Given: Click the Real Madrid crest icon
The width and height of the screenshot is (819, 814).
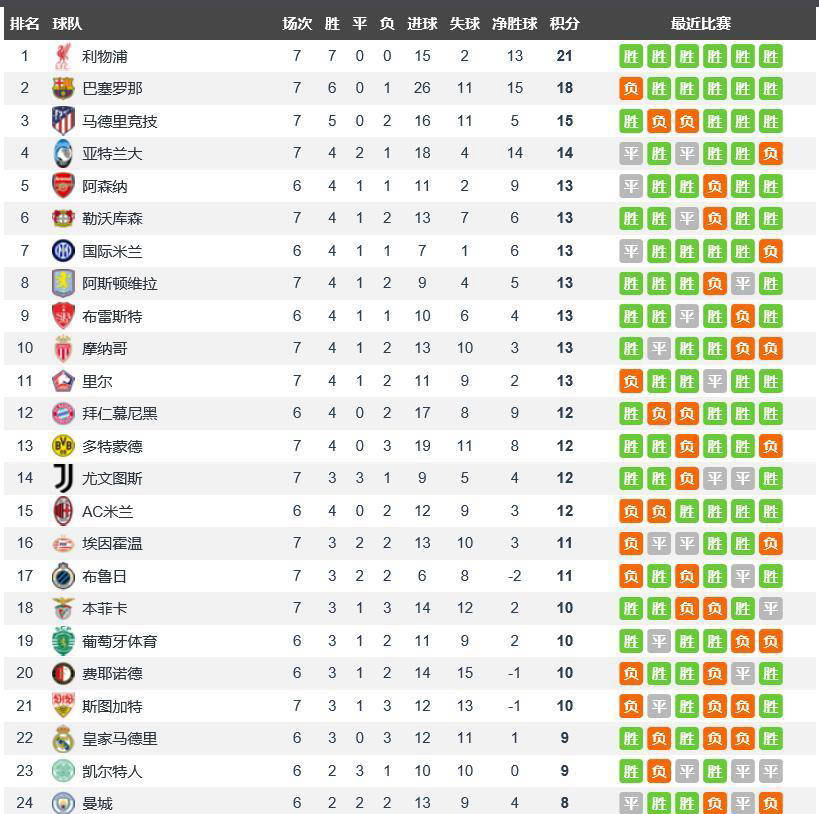Looking at the screenshot, I should [63, 739].
